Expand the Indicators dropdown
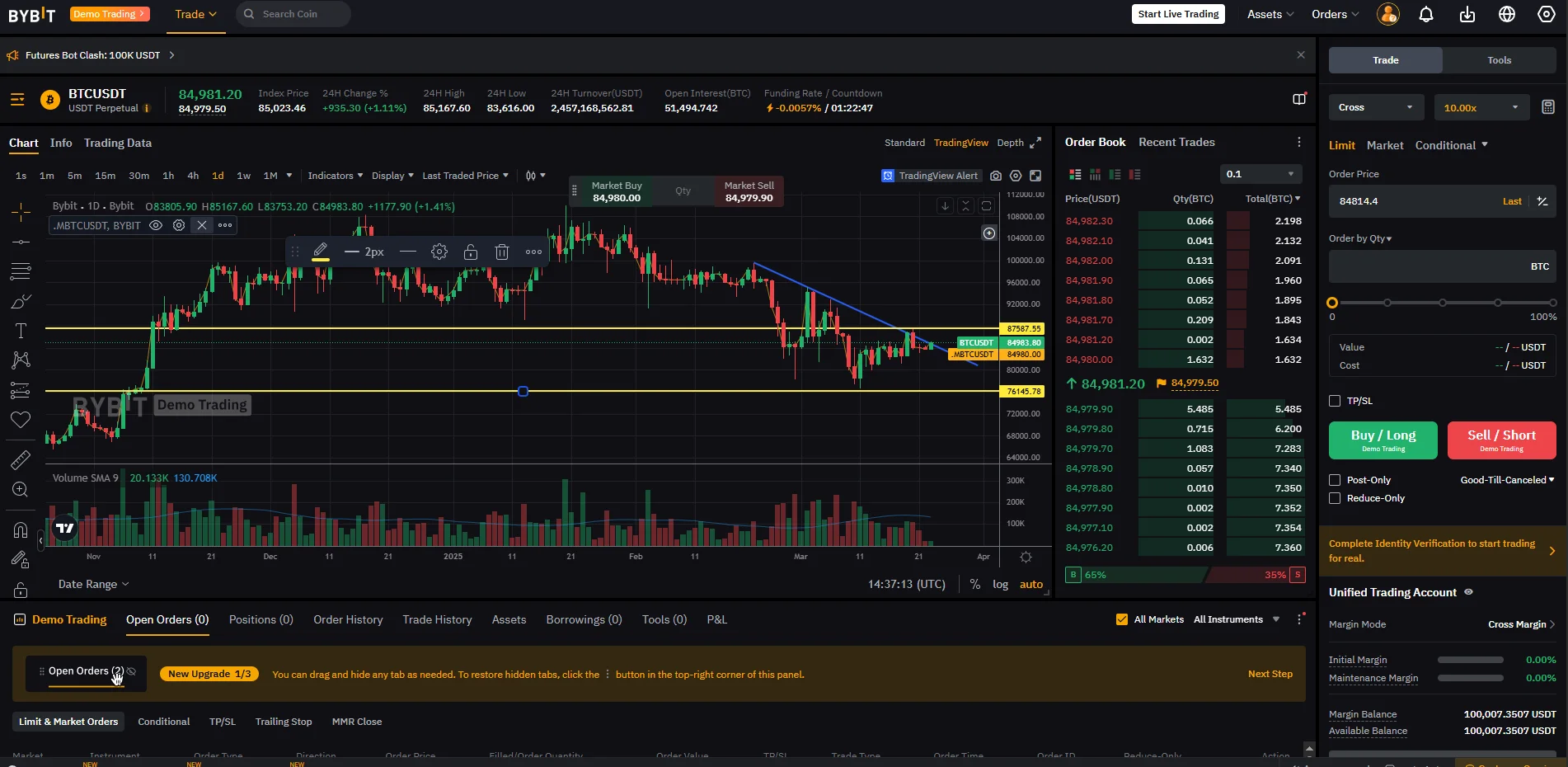 [336, 176]
